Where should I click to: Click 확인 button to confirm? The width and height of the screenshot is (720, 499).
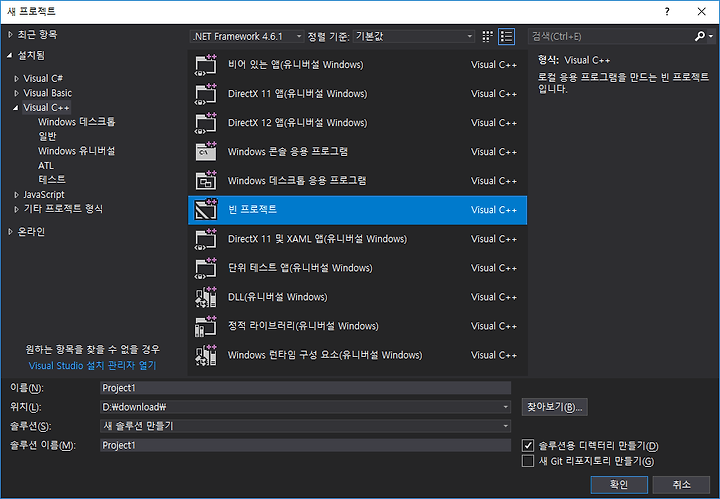[619, 484]
